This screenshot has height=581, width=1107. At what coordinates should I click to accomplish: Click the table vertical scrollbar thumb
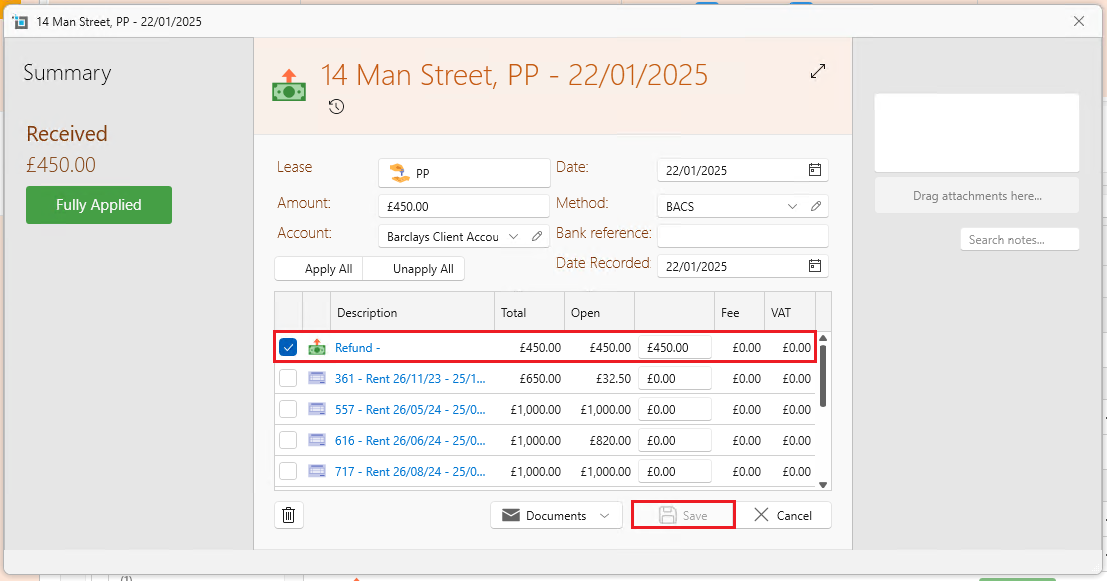pyautogui.click(x=823, y=376)
